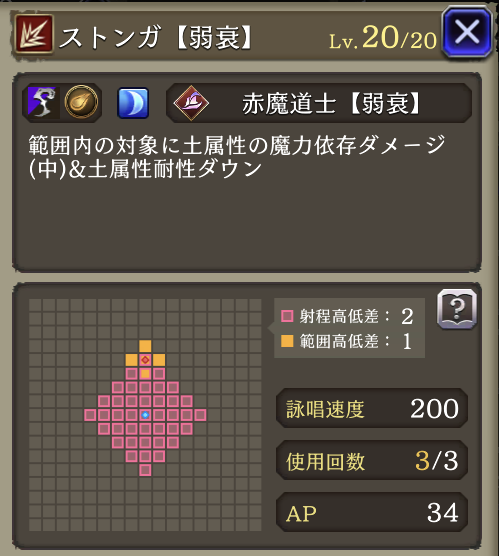Click the ストンガ【弱衰】 title text

(156, 37)
